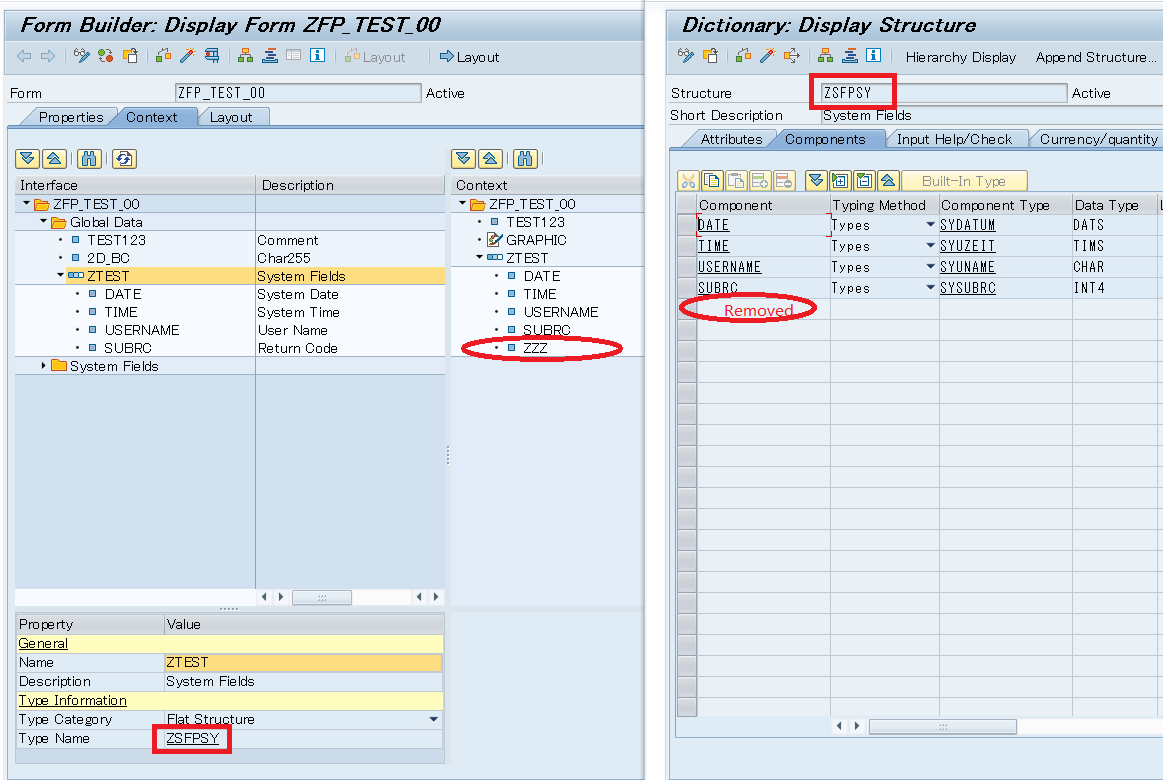Open Currency/quantity tab

click(x=1098, y=139)
